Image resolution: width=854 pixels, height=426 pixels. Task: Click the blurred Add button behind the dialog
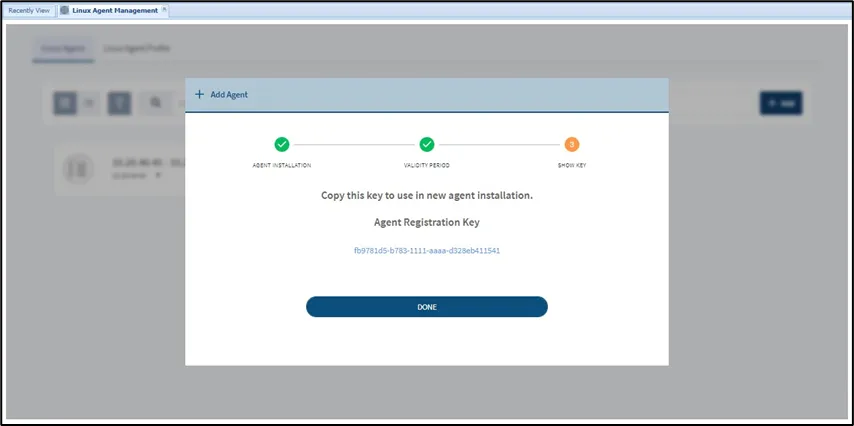[780, 103]
